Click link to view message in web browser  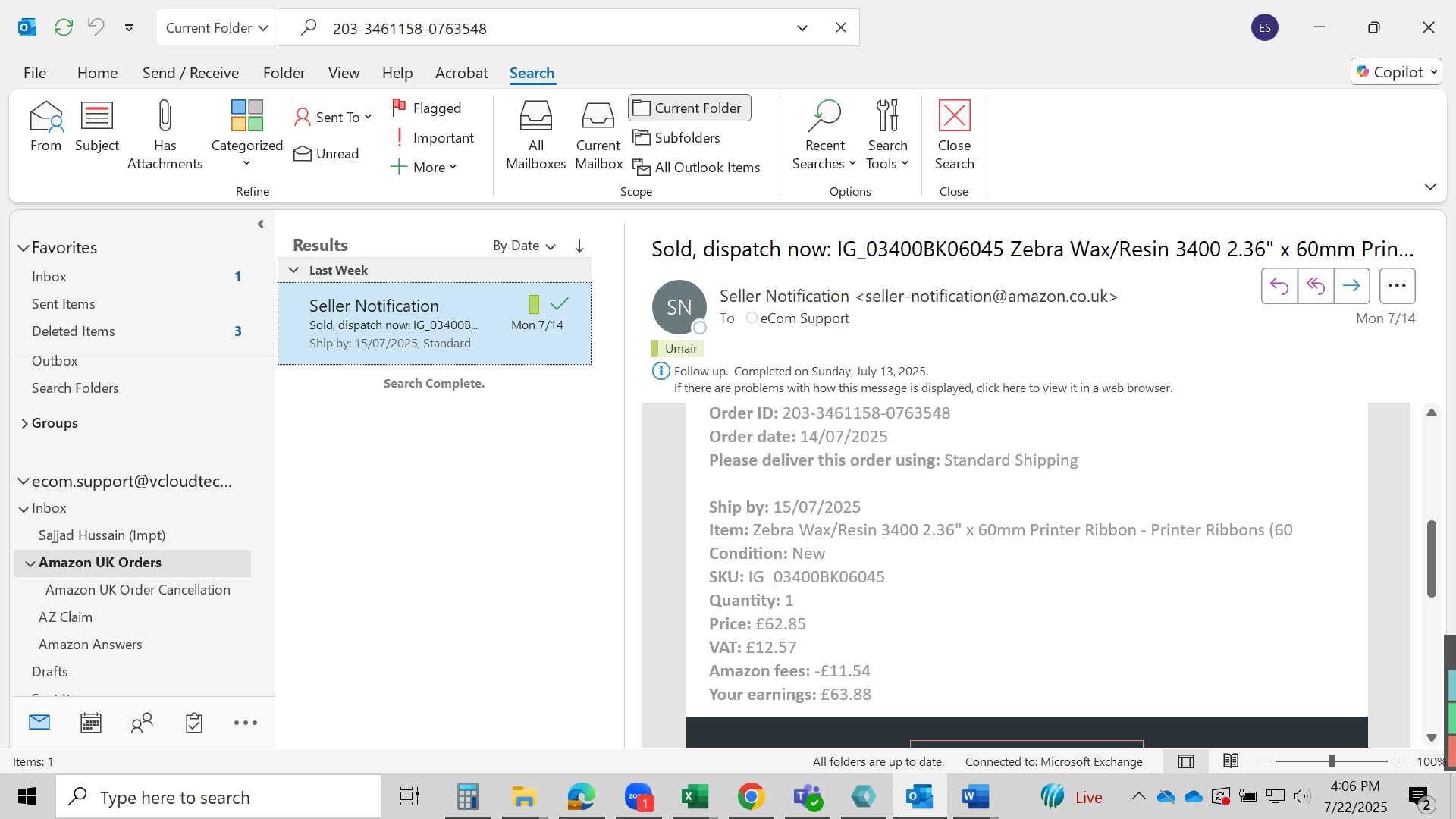pos(923,388)
